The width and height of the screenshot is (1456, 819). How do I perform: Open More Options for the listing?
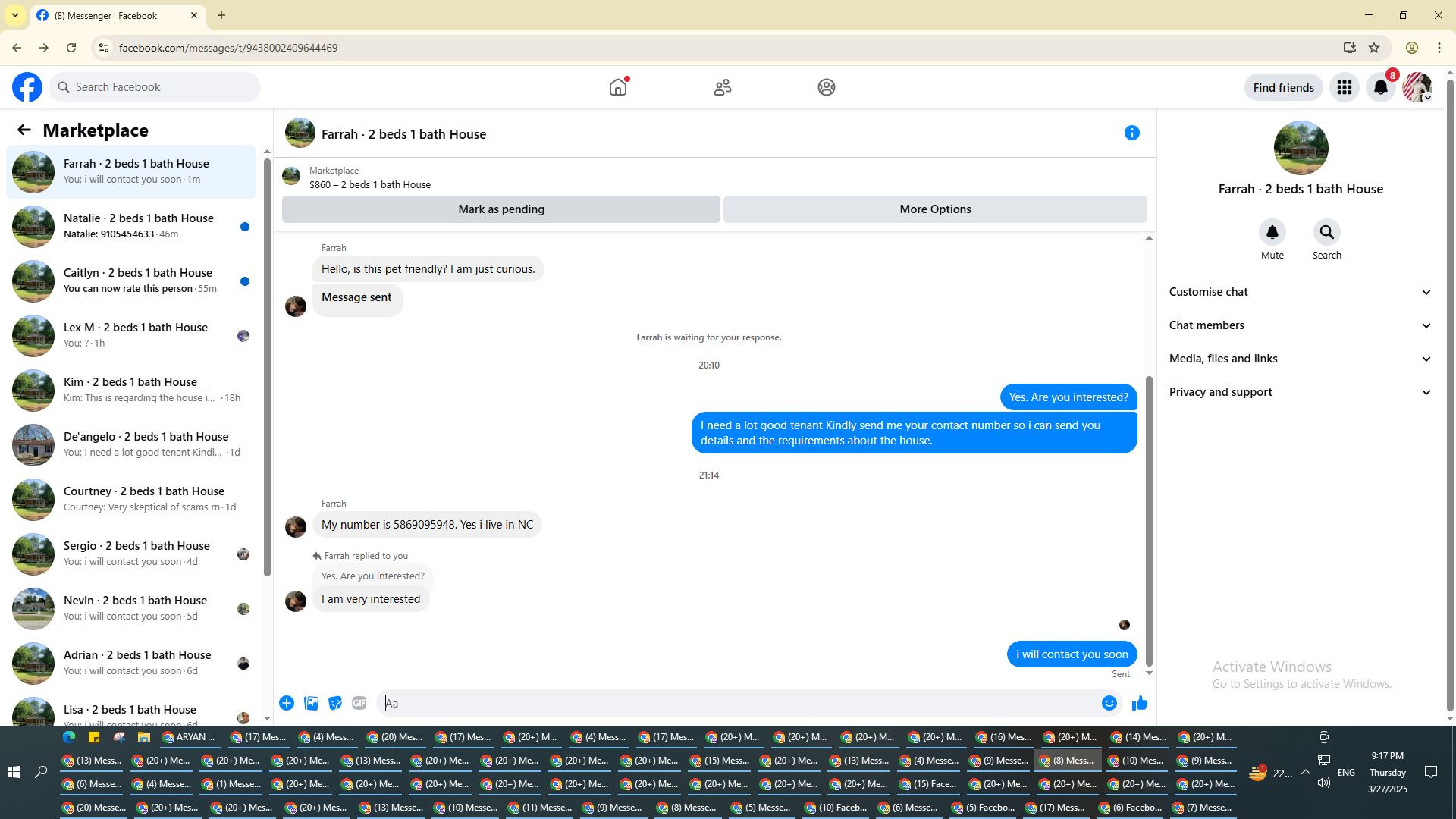pyautogui.click(x=935, y=209)
